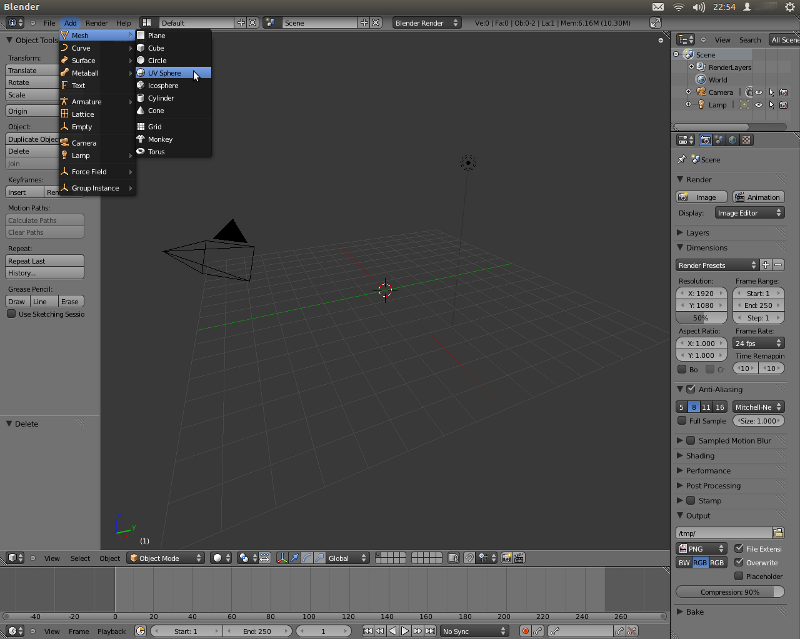Click the Animation render button
This screenshot has height=639, width=800.
tap(758, 197)
